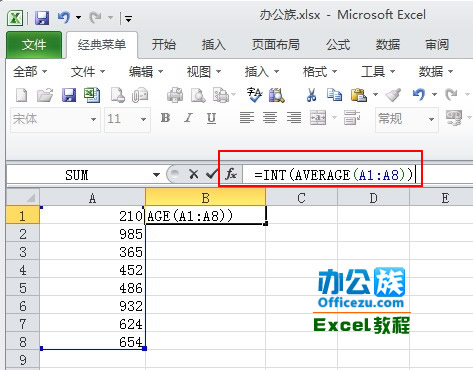Open the green 文件 tab
The height and width of the screenshot is (370, 473).
(x=34, y=45)
